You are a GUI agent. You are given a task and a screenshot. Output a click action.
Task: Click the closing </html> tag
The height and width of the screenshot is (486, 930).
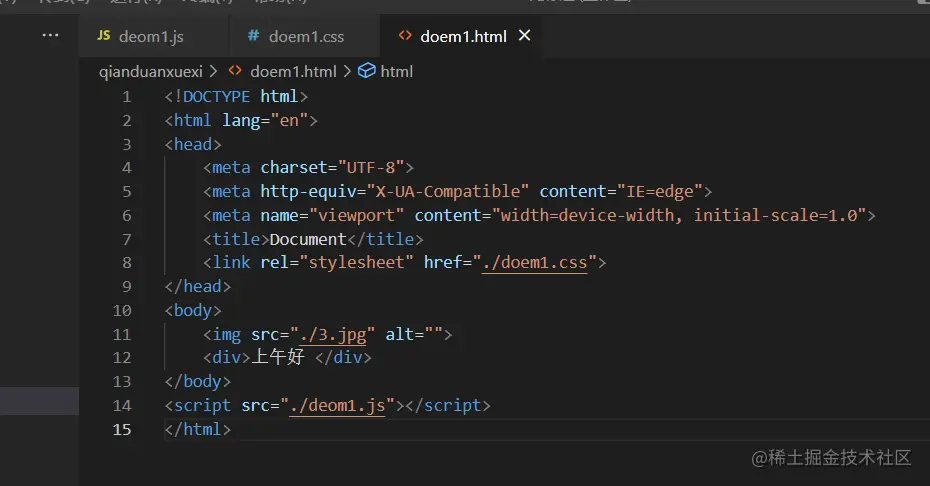[198, 429]
